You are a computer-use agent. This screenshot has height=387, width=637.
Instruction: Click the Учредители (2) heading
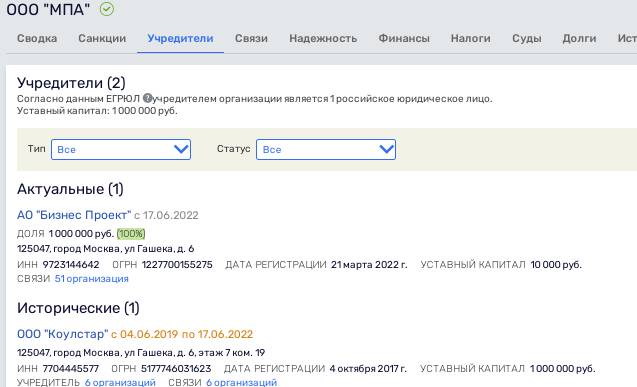71,83
